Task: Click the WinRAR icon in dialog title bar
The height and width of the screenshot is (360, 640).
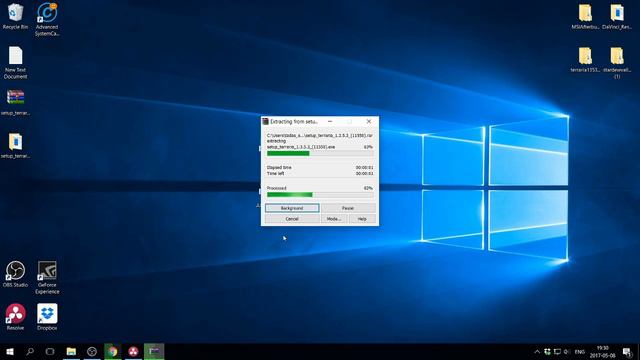Action: point(265,122)
